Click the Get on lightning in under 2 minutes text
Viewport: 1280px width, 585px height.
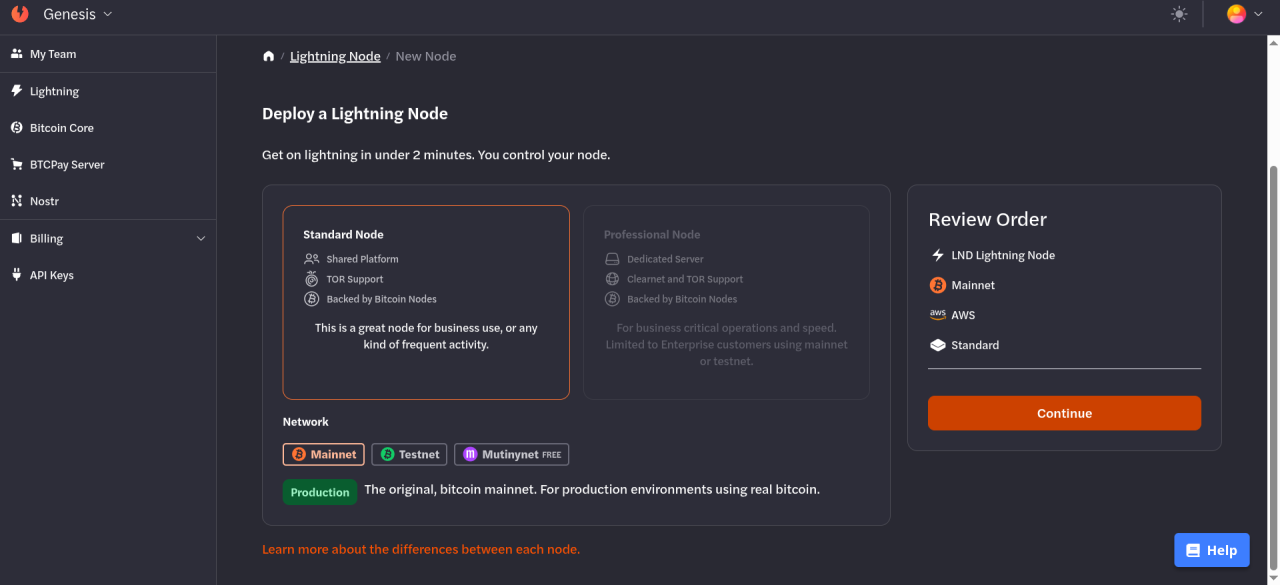(x=436, y=155)
